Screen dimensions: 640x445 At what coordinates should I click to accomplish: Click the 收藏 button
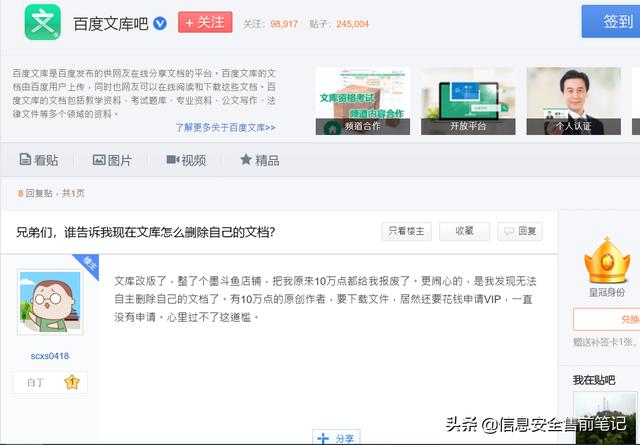[464, 231]
